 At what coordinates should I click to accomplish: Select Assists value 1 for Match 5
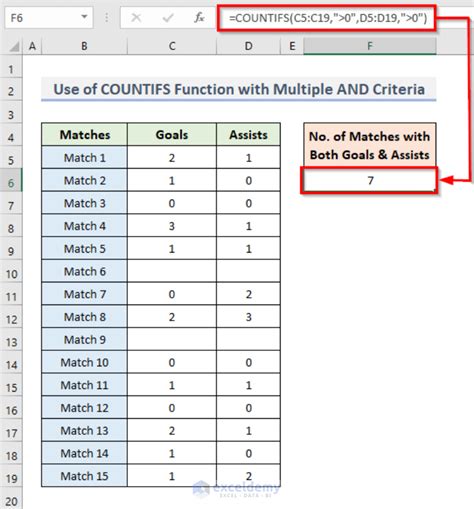248,249
